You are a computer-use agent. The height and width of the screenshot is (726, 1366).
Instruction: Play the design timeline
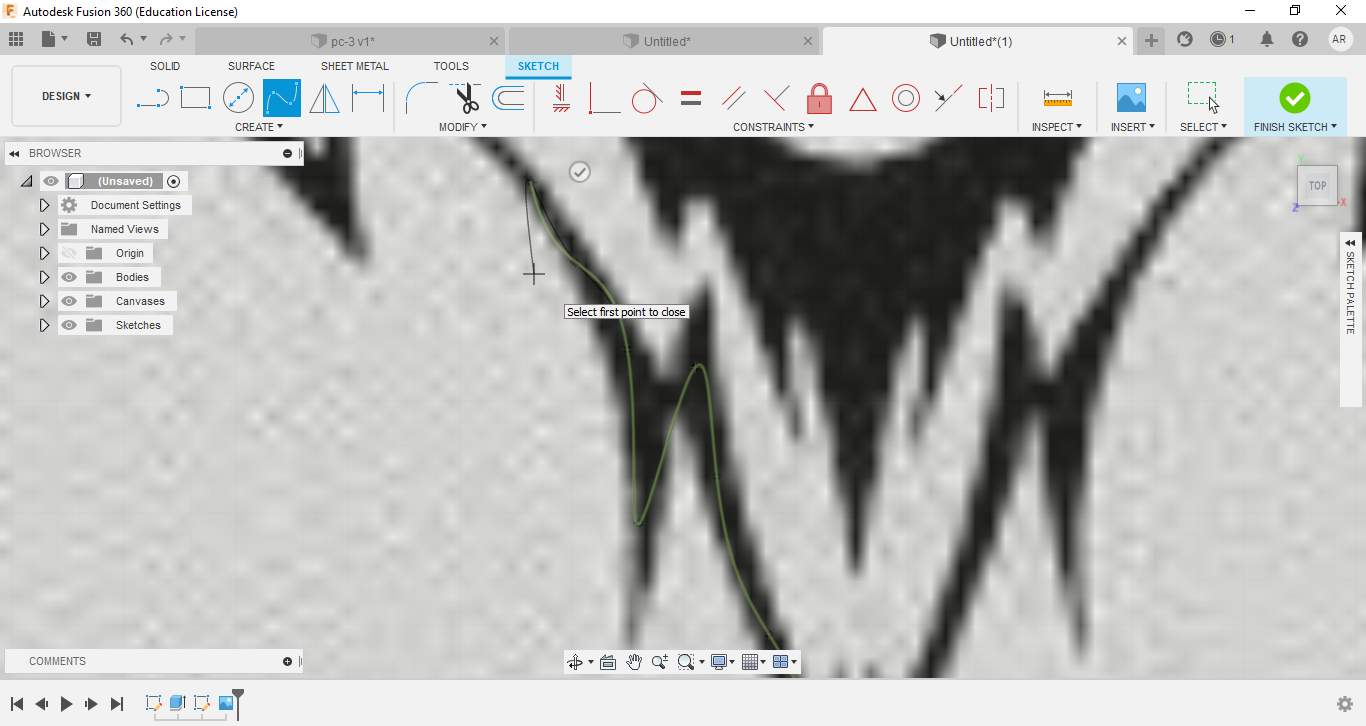pos(66,704)
